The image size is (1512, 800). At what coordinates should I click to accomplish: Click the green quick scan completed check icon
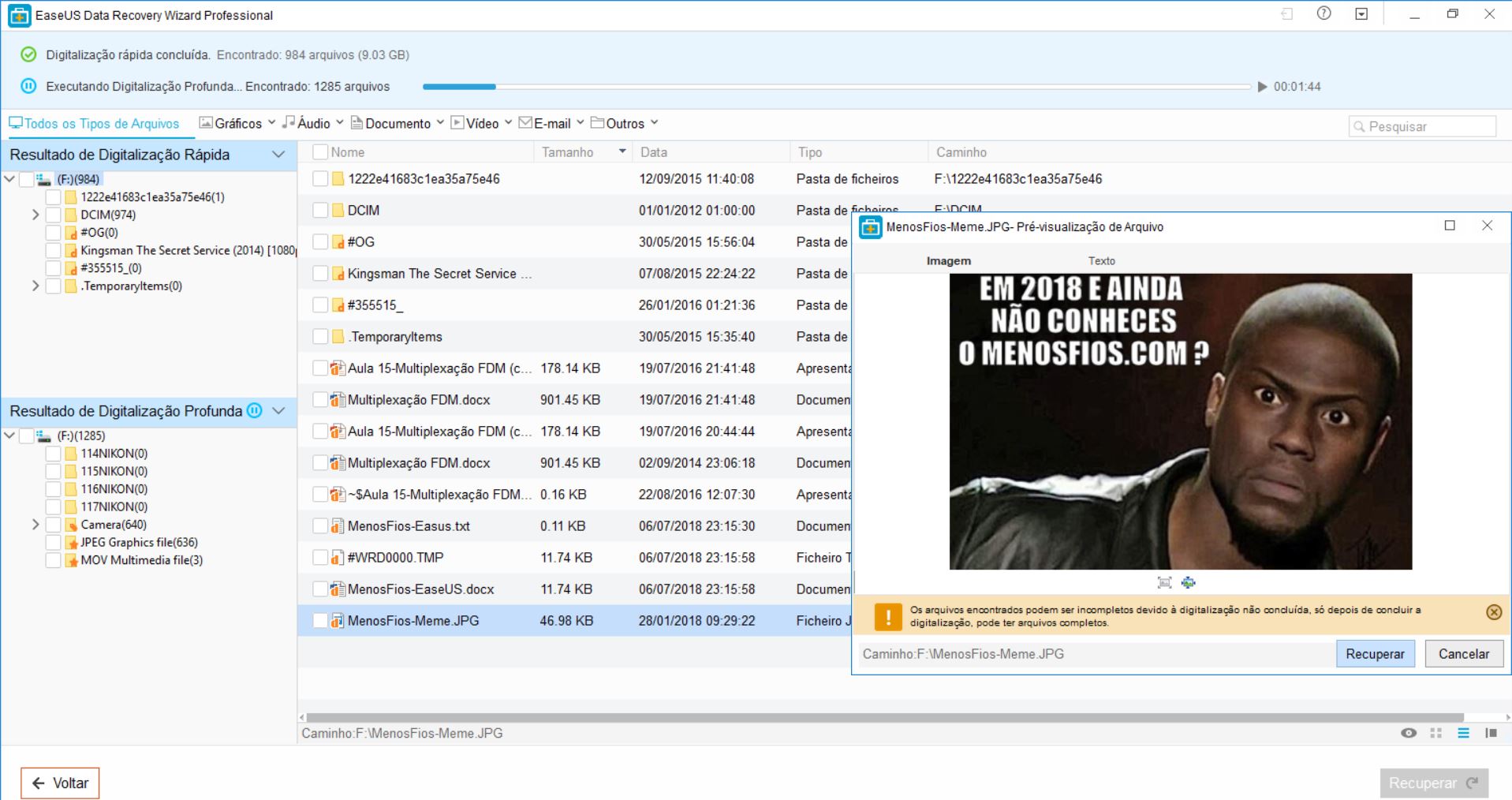(x=28, y=54)
